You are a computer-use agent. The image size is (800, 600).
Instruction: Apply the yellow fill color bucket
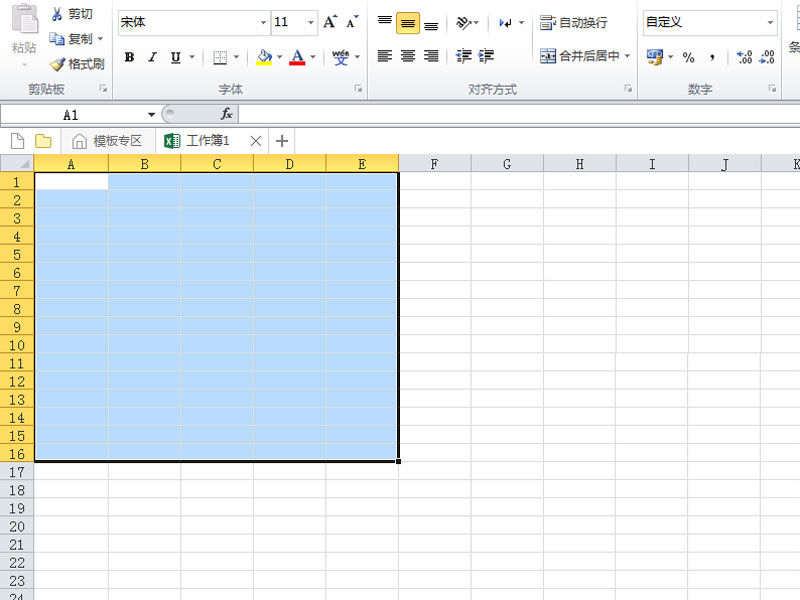(264, 57)
